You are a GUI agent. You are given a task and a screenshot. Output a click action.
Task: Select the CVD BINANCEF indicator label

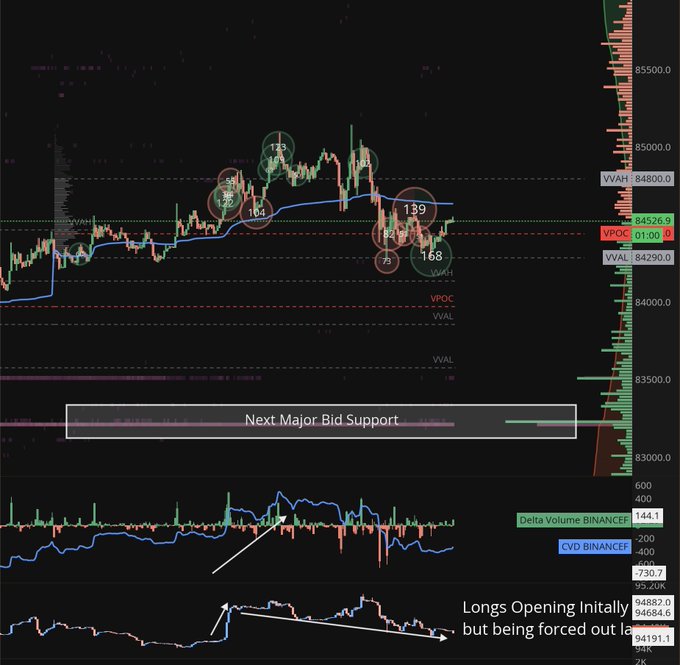pyautogui.click(x=595, y=547)
